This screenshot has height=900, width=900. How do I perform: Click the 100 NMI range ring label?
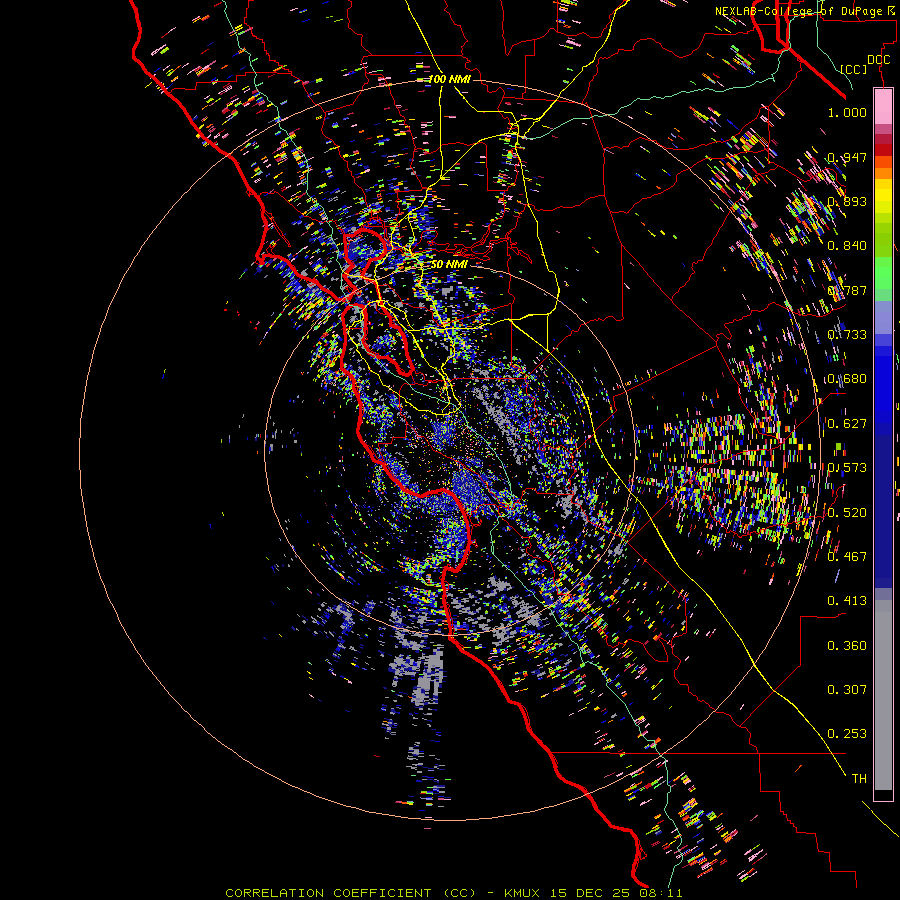[449, 79]
